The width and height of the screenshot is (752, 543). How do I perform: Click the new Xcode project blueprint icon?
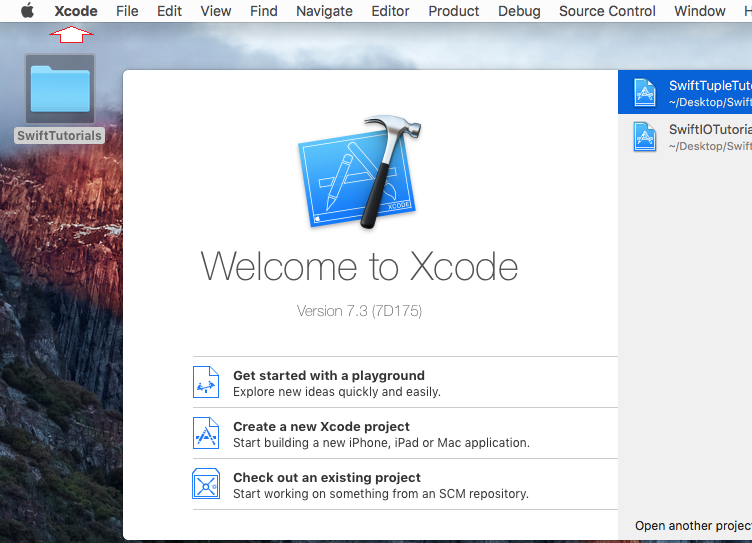point(206,433)
